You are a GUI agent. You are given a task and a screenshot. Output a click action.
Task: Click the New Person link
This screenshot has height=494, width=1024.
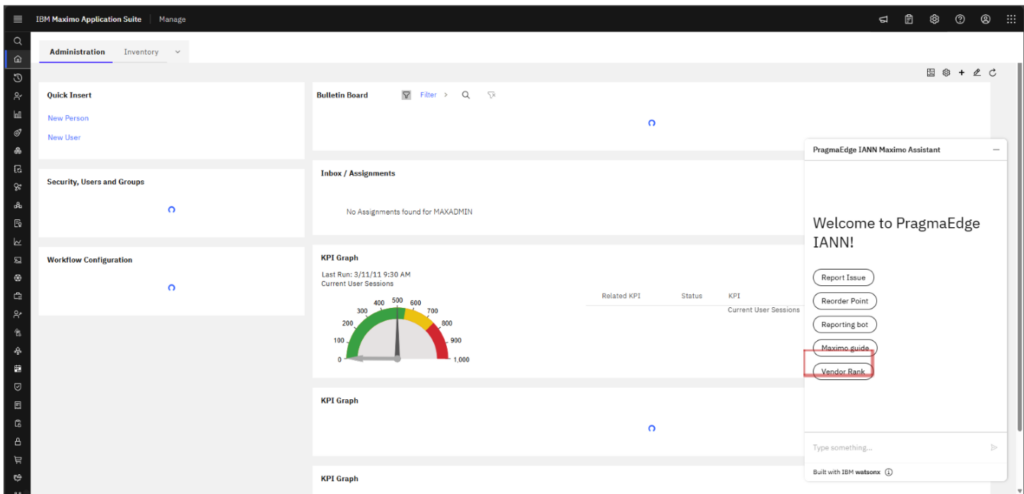68,118
